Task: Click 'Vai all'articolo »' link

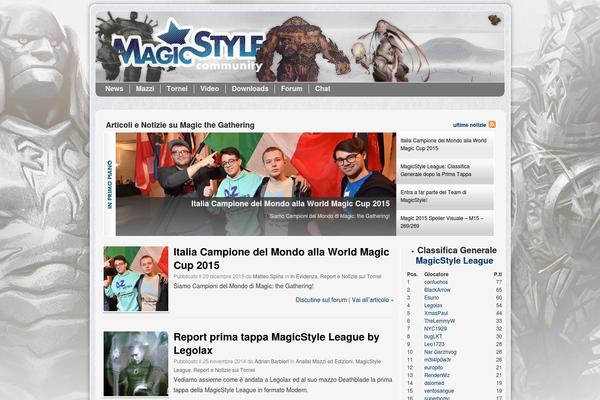Action: [x=373, y=300]
